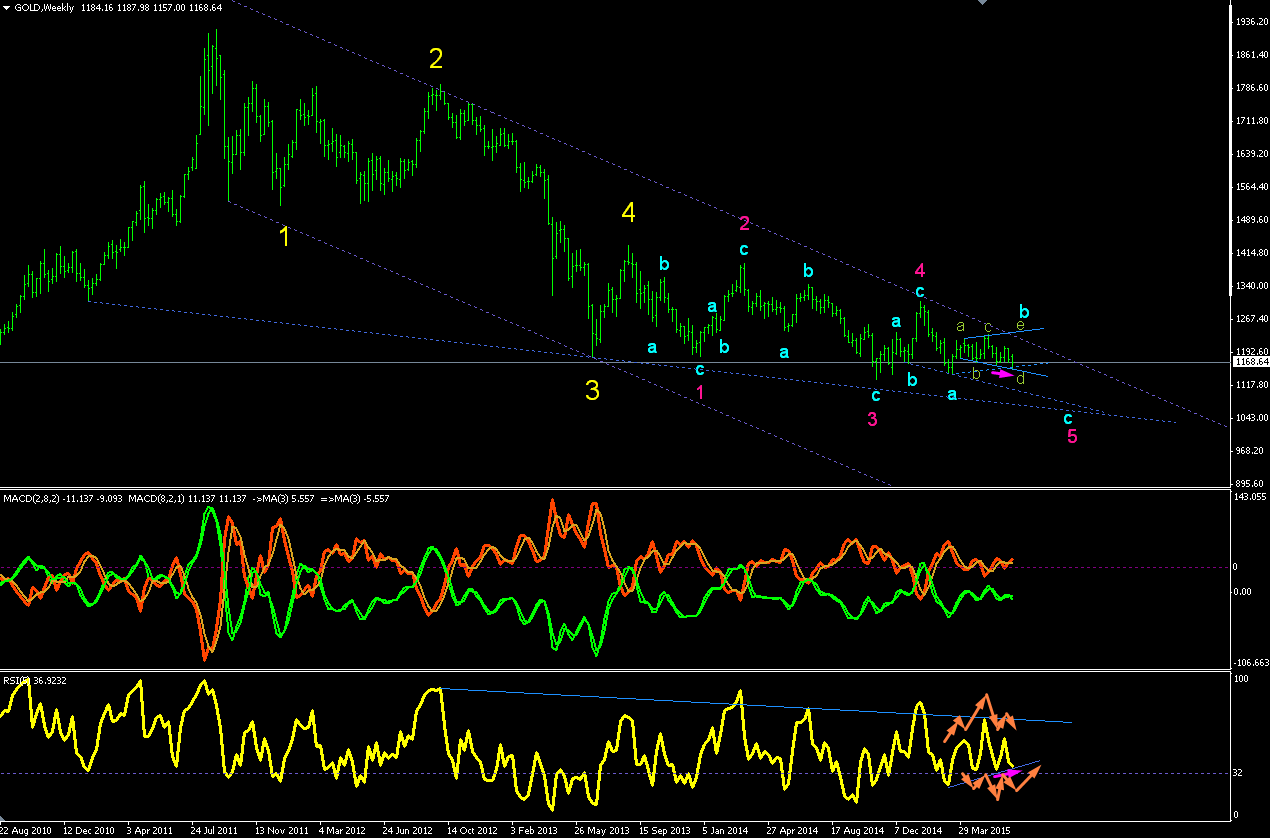Select the magenta wave label 2
Viewport: 1270px width, 838px height.
coord(744,222)
